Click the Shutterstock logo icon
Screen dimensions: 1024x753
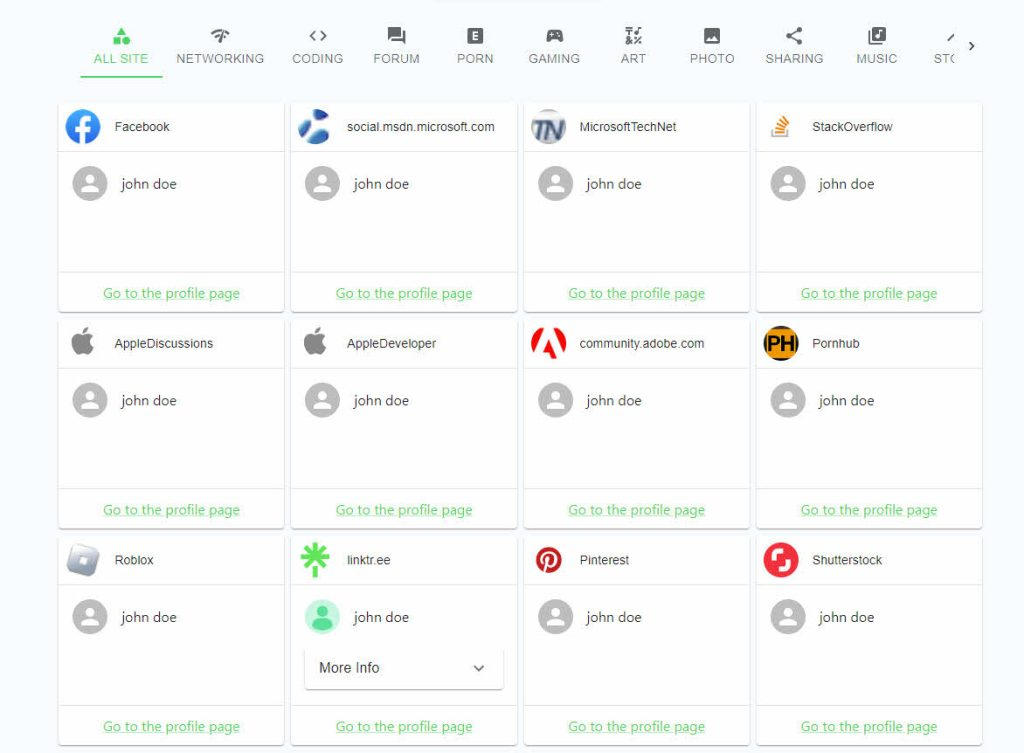pos(781,560)
